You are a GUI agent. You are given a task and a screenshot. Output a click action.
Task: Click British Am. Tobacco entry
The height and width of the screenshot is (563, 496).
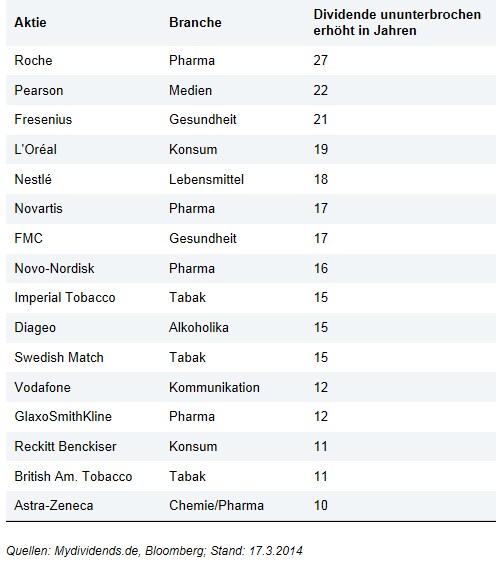[73, 476]
